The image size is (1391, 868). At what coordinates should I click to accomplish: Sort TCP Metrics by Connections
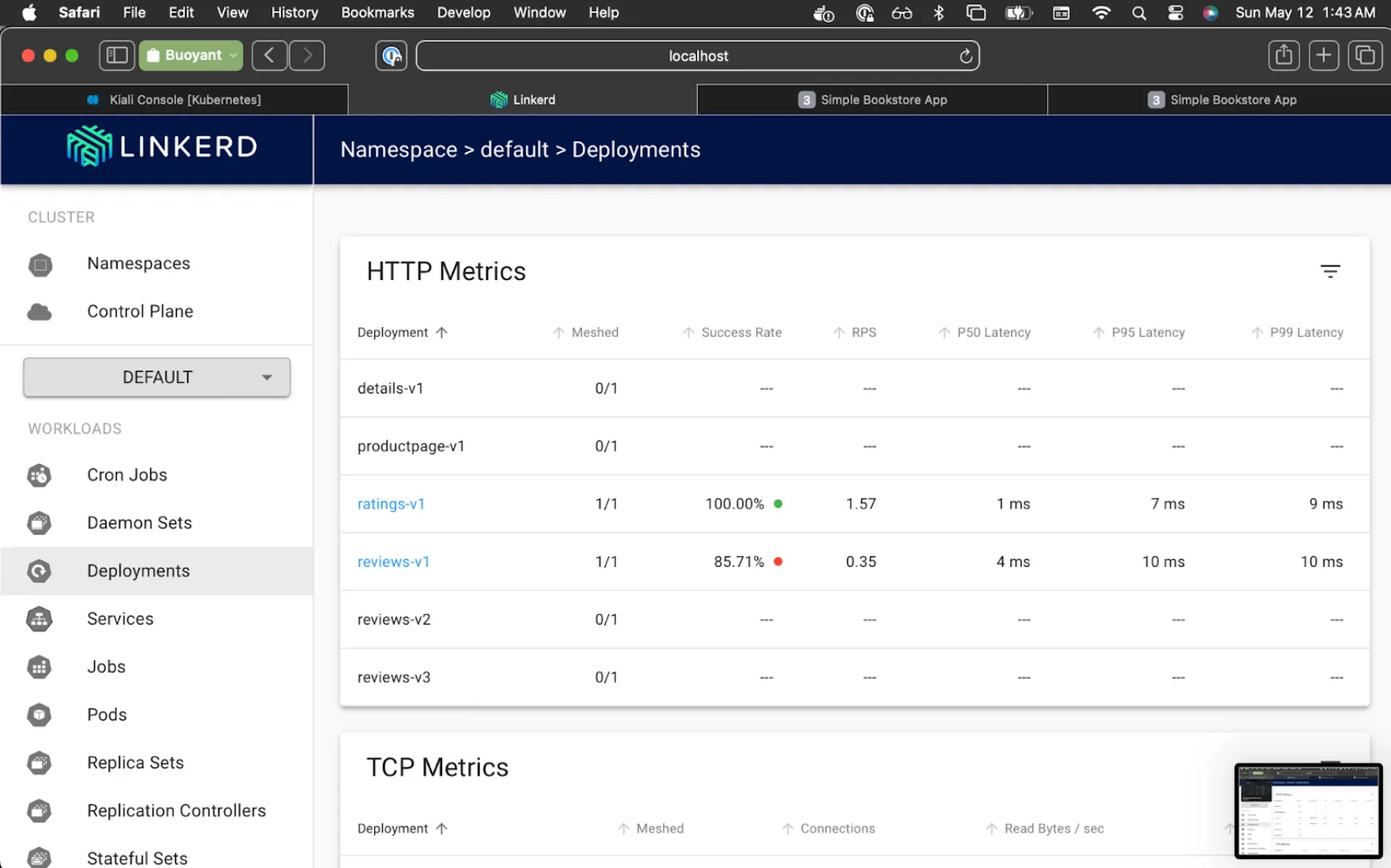pyautogui.click(x=828, y=828)
